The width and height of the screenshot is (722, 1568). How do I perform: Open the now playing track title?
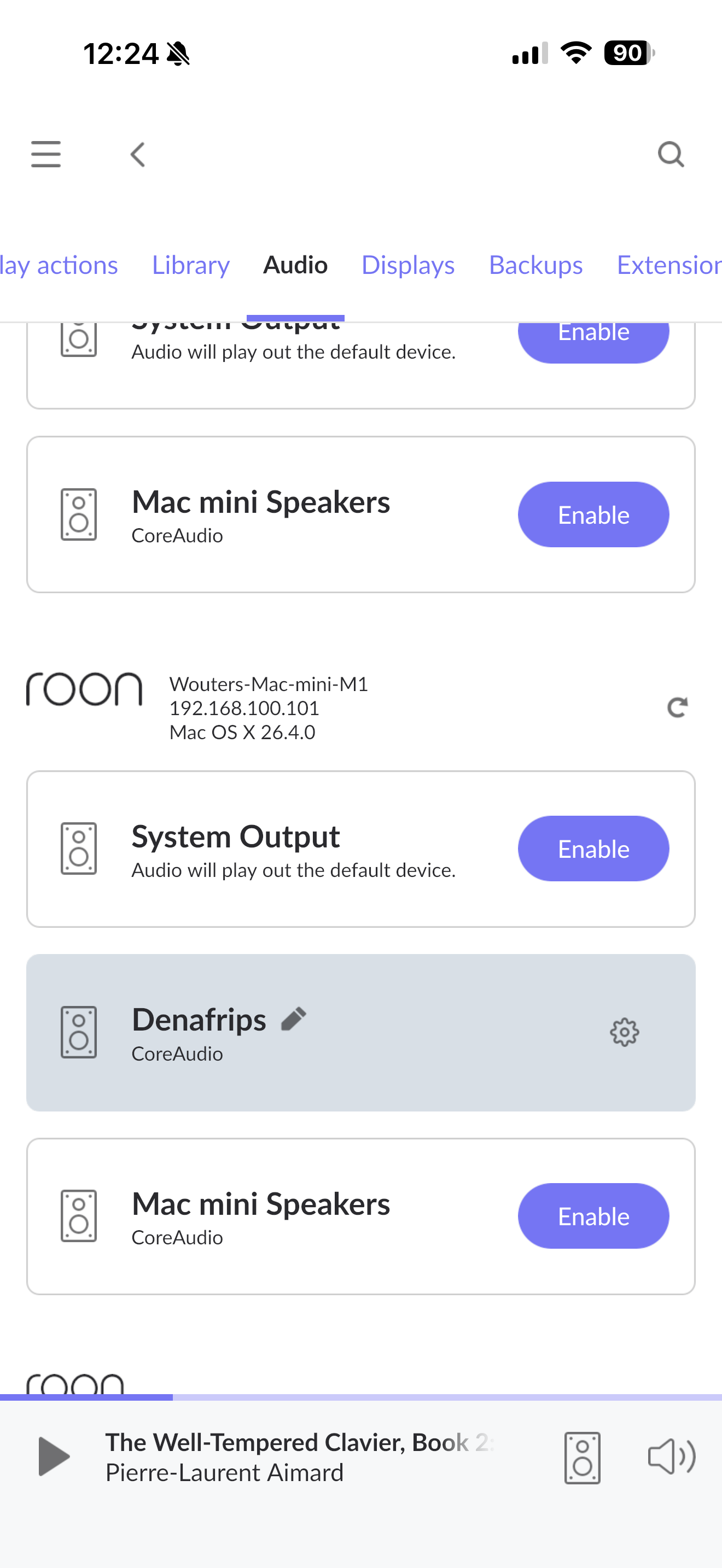[298, 1443]
